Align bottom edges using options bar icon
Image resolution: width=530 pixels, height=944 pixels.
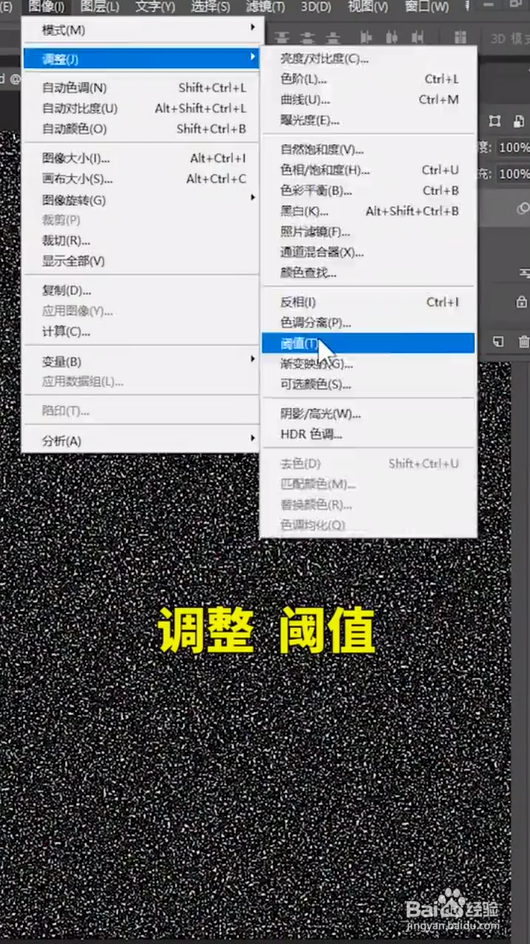[332, 38]
